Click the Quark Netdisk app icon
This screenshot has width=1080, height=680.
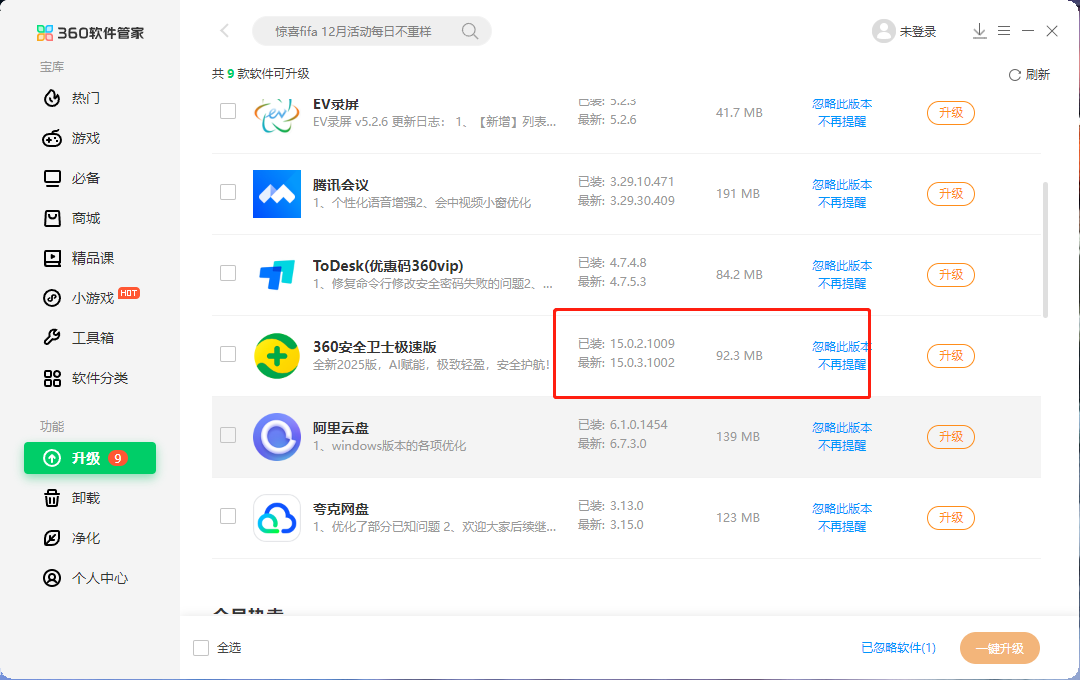(x=277, y=517)
